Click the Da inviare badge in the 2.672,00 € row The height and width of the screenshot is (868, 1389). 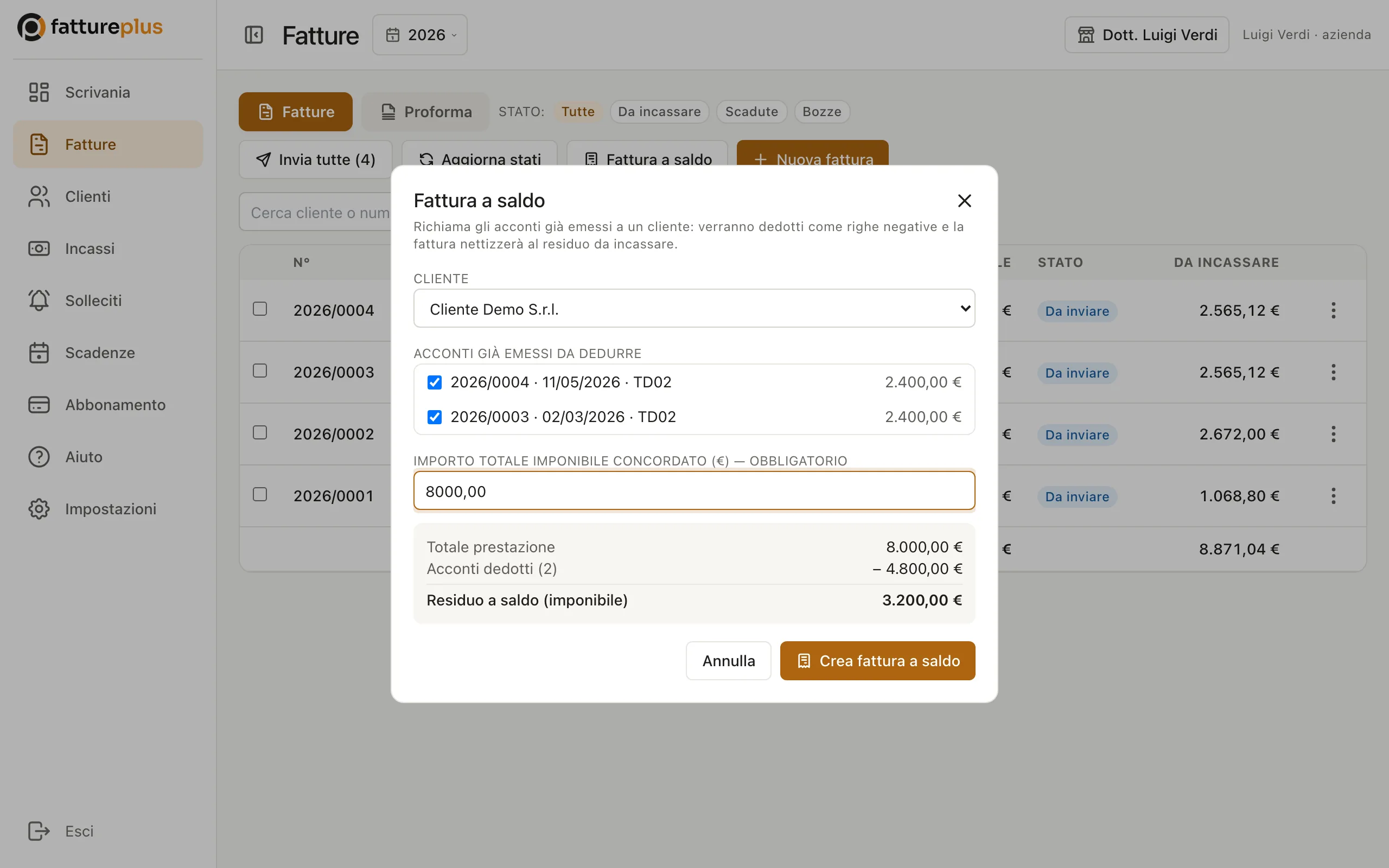[1077, 435]
